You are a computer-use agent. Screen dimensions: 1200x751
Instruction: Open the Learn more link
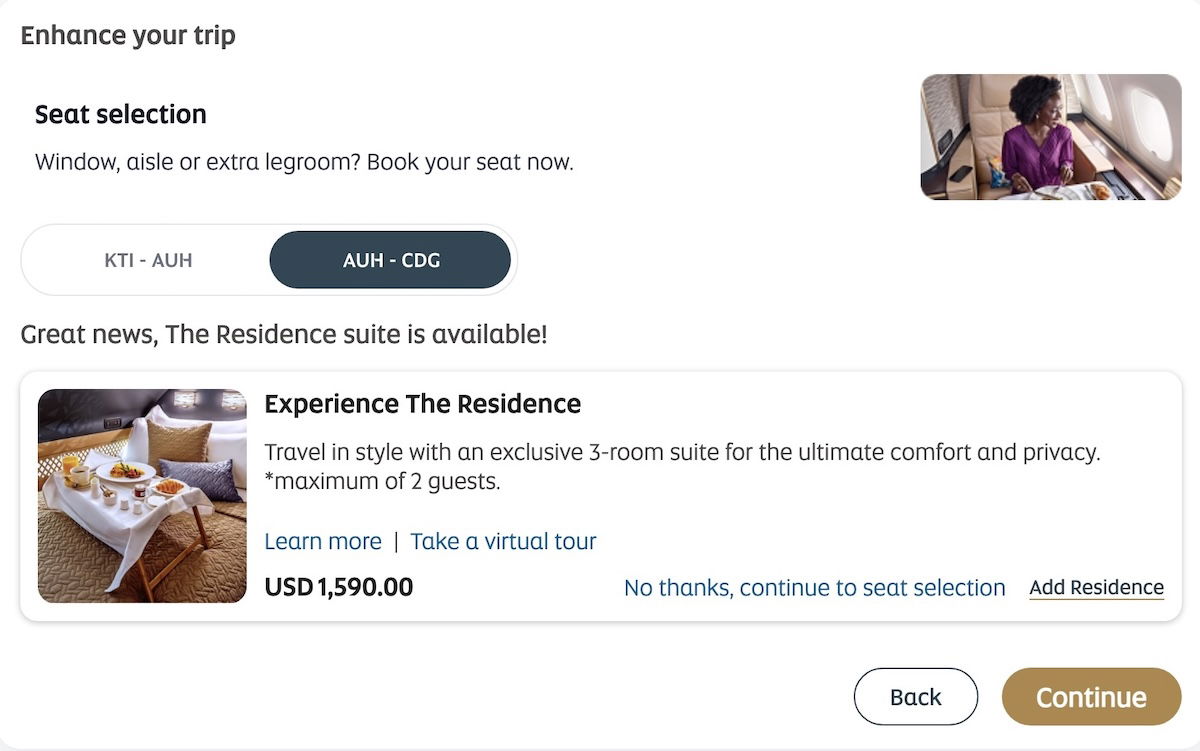[x=322, y=542]
